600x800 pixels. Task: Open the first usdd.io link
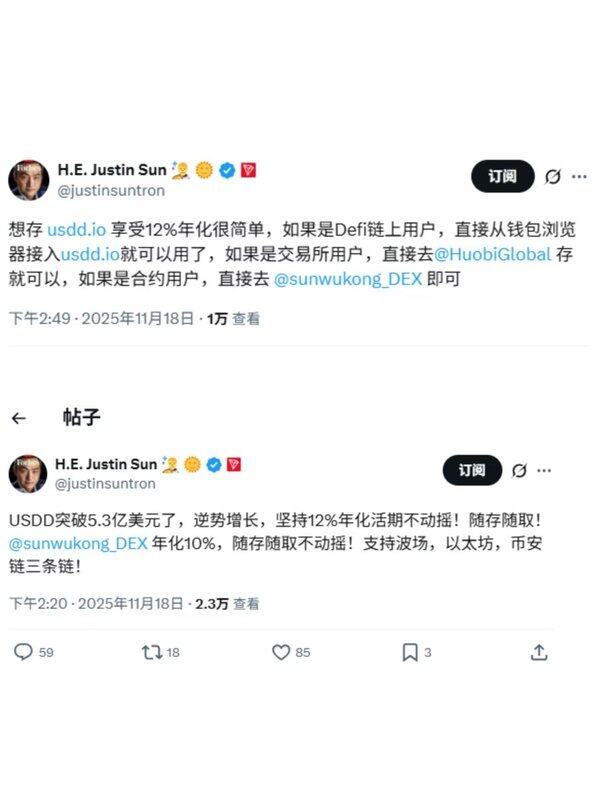click(x=77, y=230)
